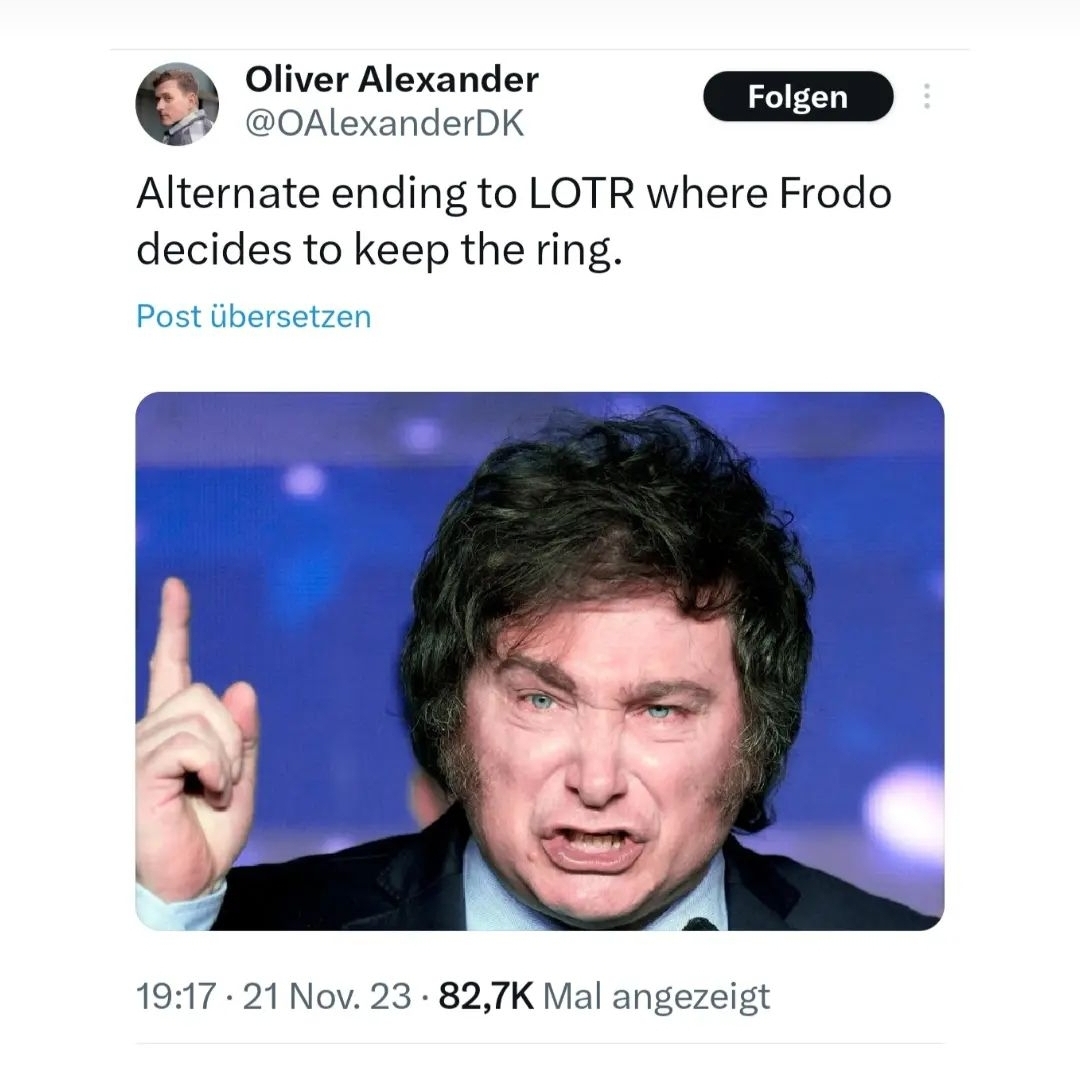Image resolution: width=1080 pixels, height=1080 pixels.
Task: Click the Post übersetzen link
Action: click(253, 316)
